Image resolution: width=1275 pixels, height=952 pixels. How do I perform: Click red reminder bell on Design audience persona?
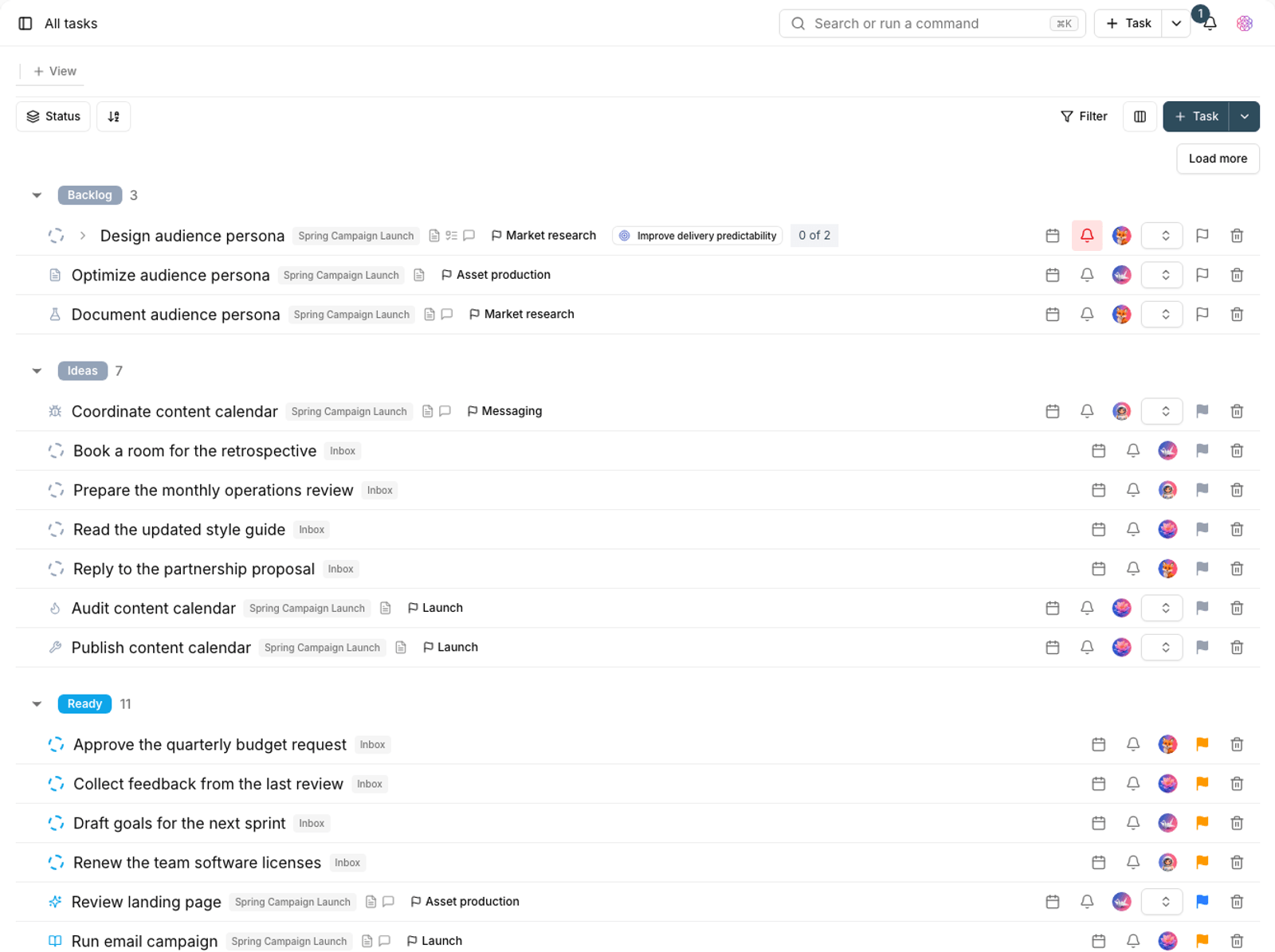pos(1087,236)
